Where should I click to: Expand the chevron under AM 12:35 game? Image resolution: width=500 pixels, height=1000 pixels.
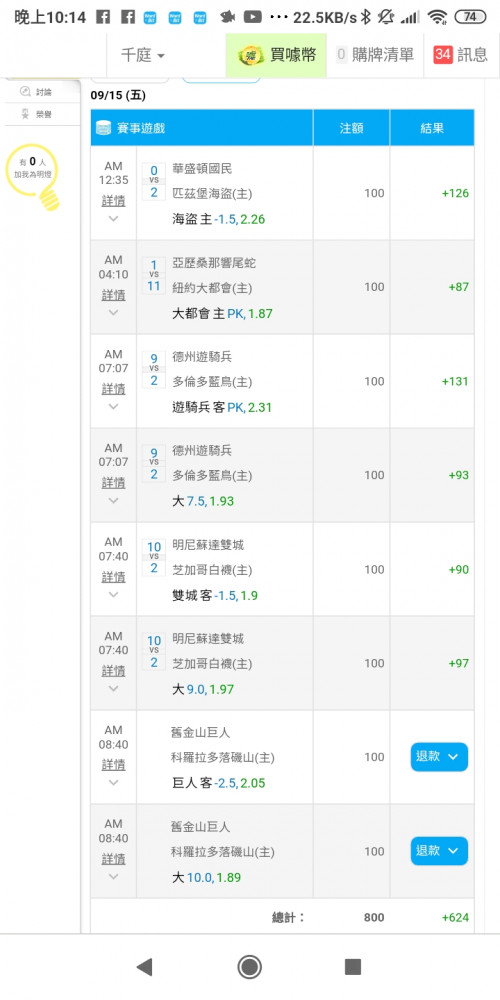coord(114,218)
